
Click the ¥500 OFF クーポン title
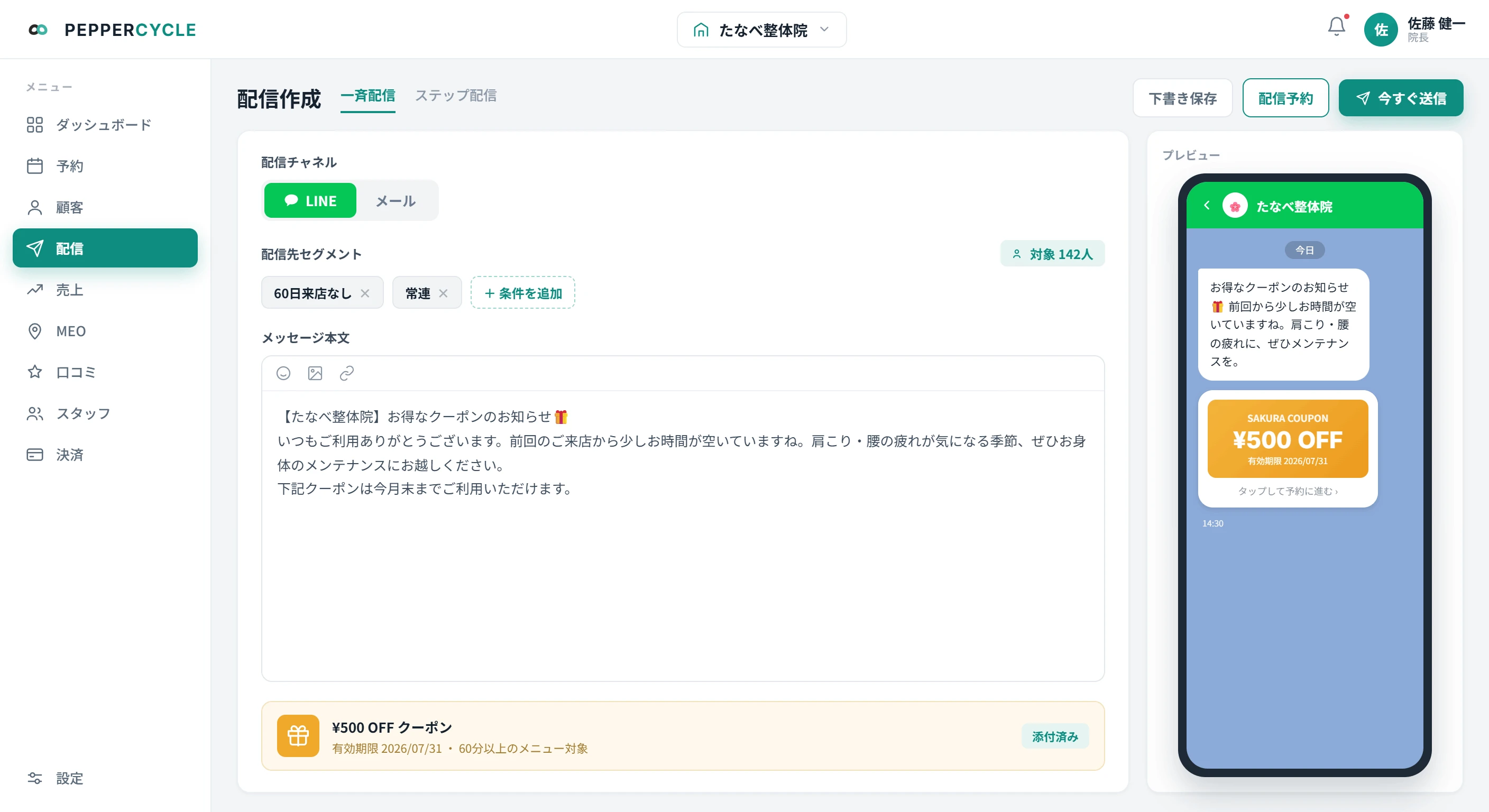click(x=392, y=727)
